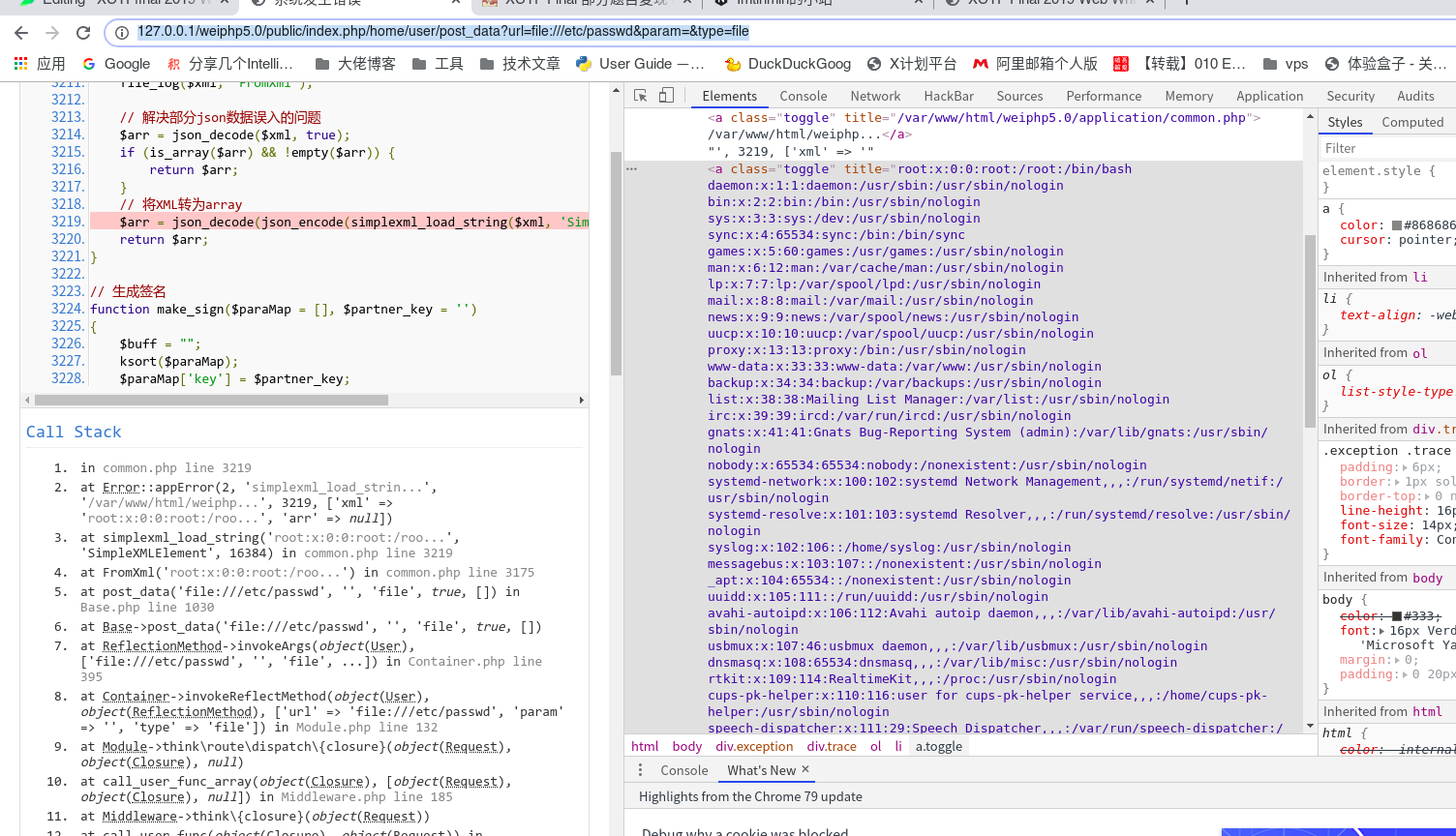Open the drawer Console tab

click(x=684, y=770)
